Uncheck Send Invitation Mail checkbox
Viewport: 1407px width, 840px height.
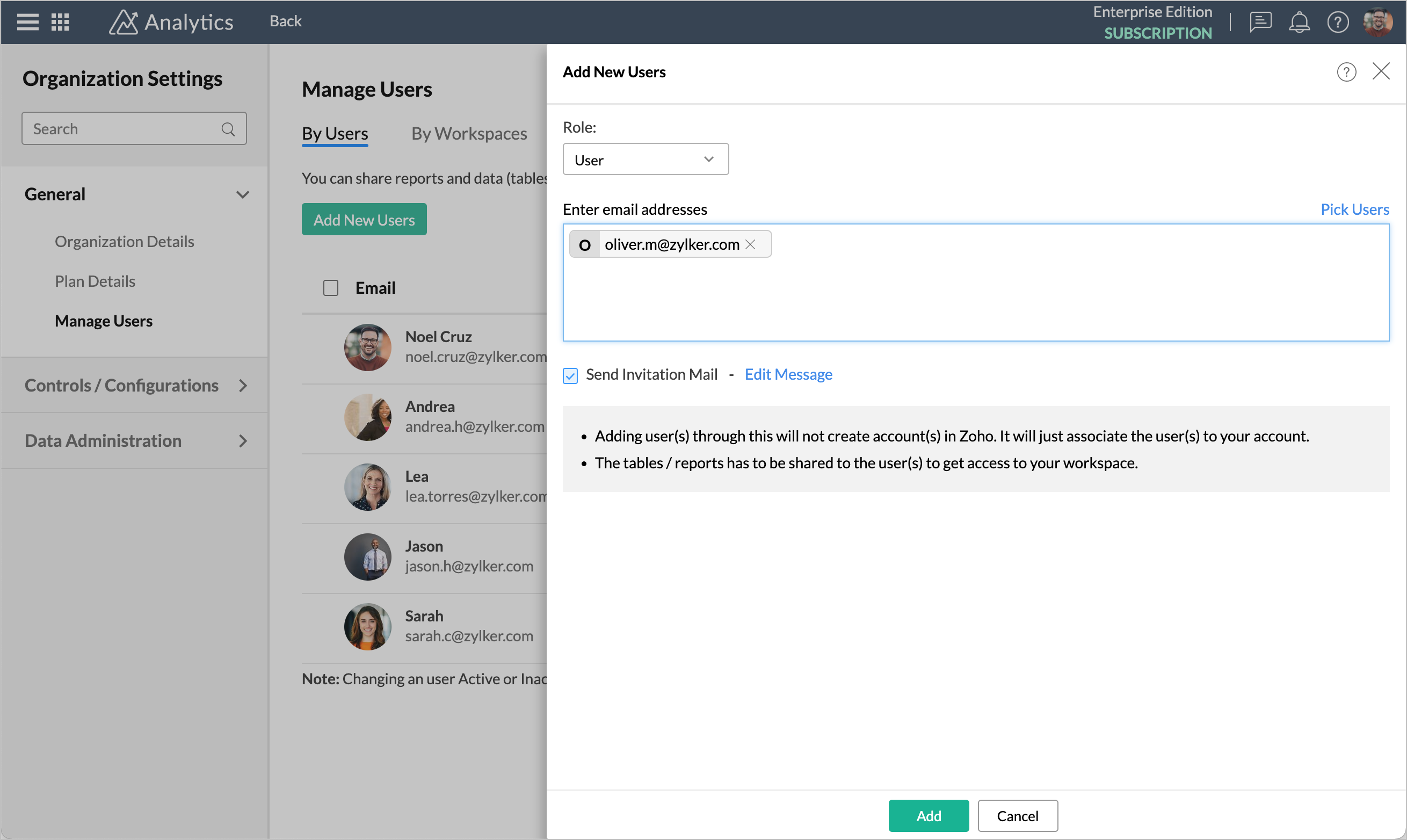point(570,376)
